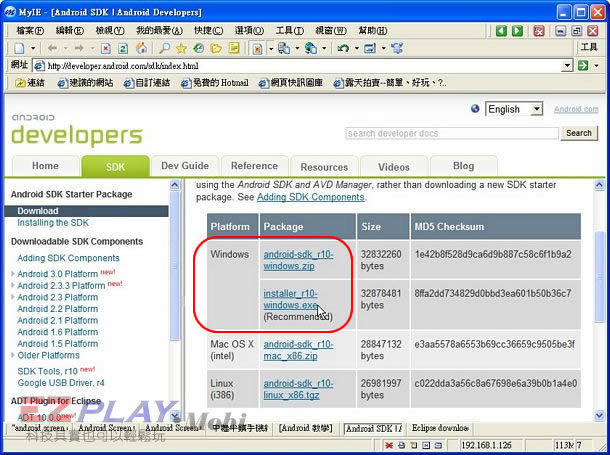
Task: Open Favorites with the yellow star icon
Action: coord(181,48)
